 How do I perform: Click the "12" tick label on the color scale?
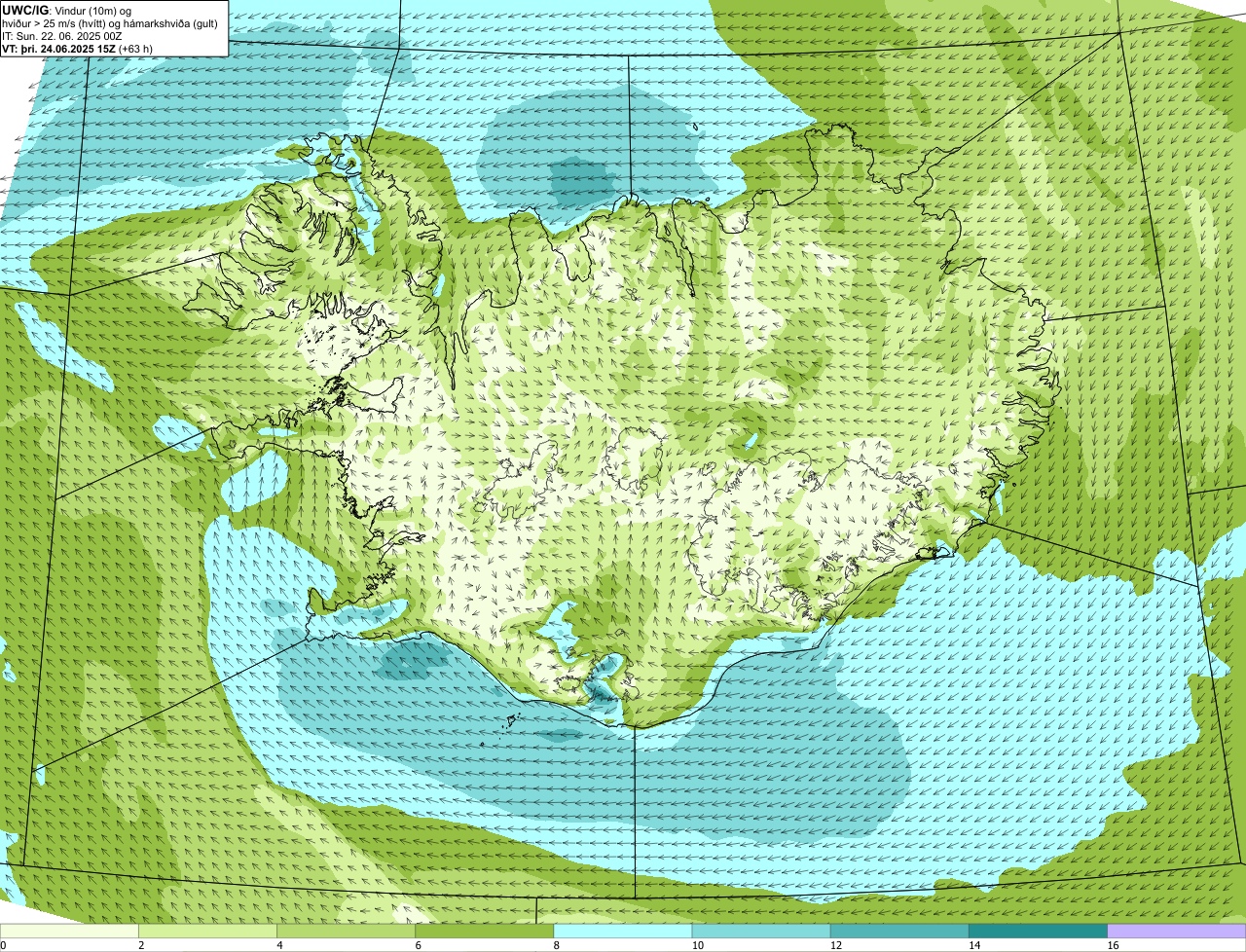835,945
